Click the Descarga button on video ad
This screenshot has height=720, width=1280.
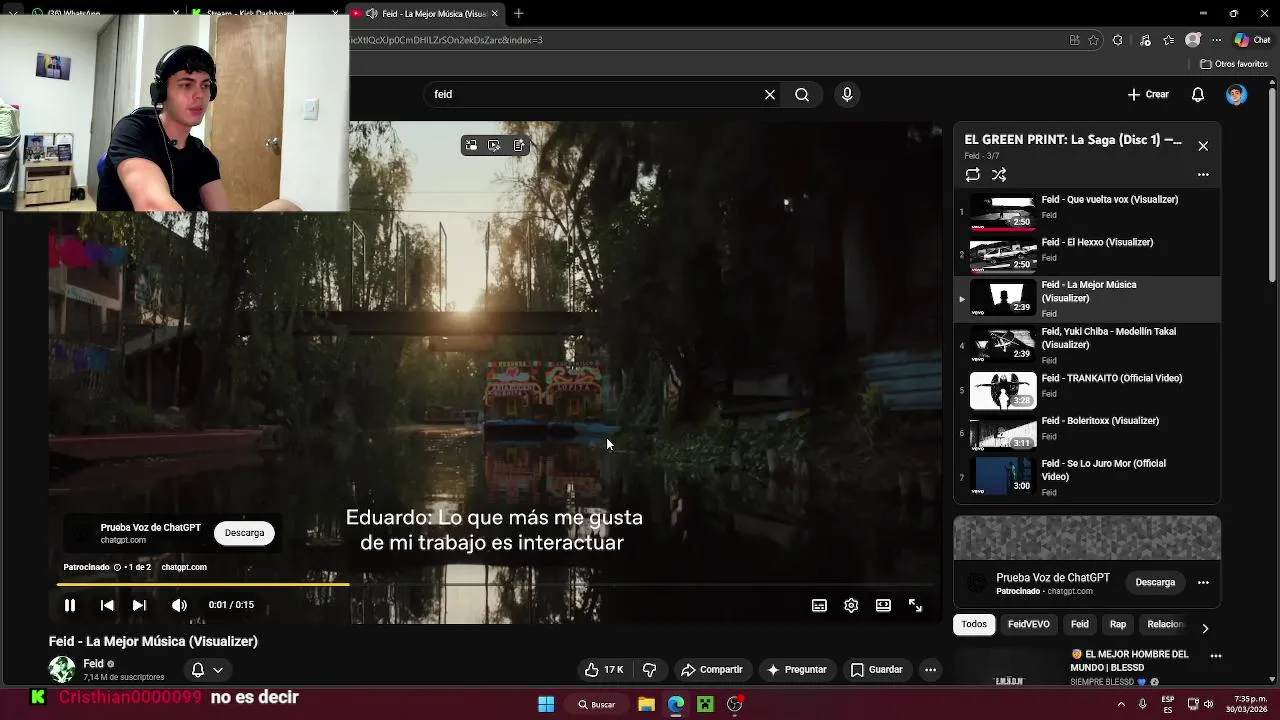coord(244,533)
